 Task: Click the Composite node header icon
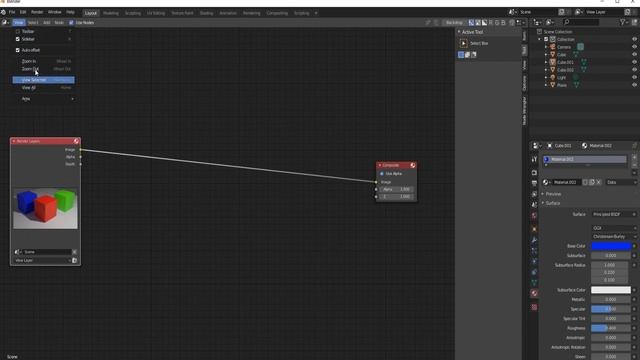[413, 165]
